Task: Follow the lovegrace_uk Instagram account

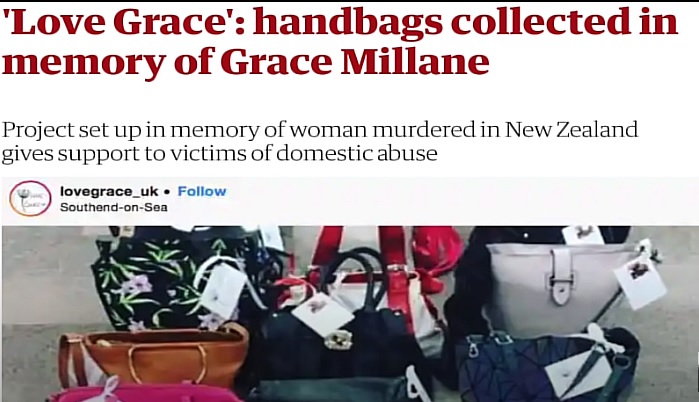Action: click(x=202, y=192)
